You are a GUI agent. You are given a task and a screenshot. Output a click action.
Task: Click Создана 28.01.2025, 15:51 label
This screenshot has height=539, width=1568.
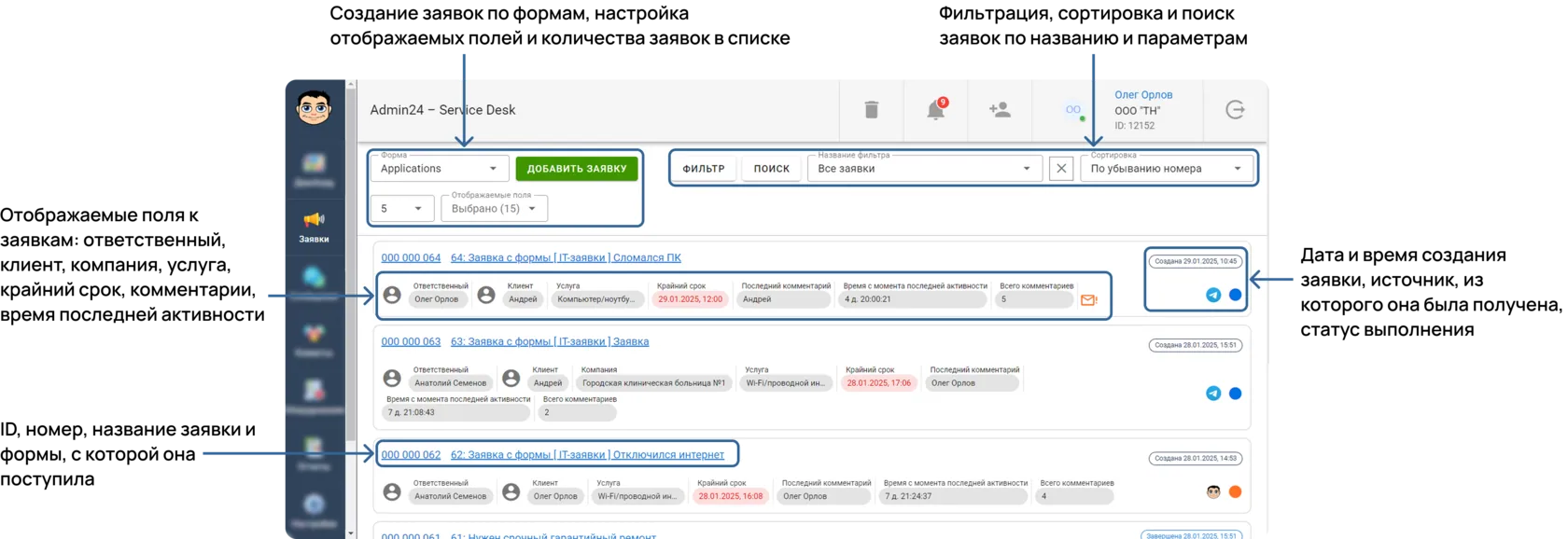tap(1196, 345)
